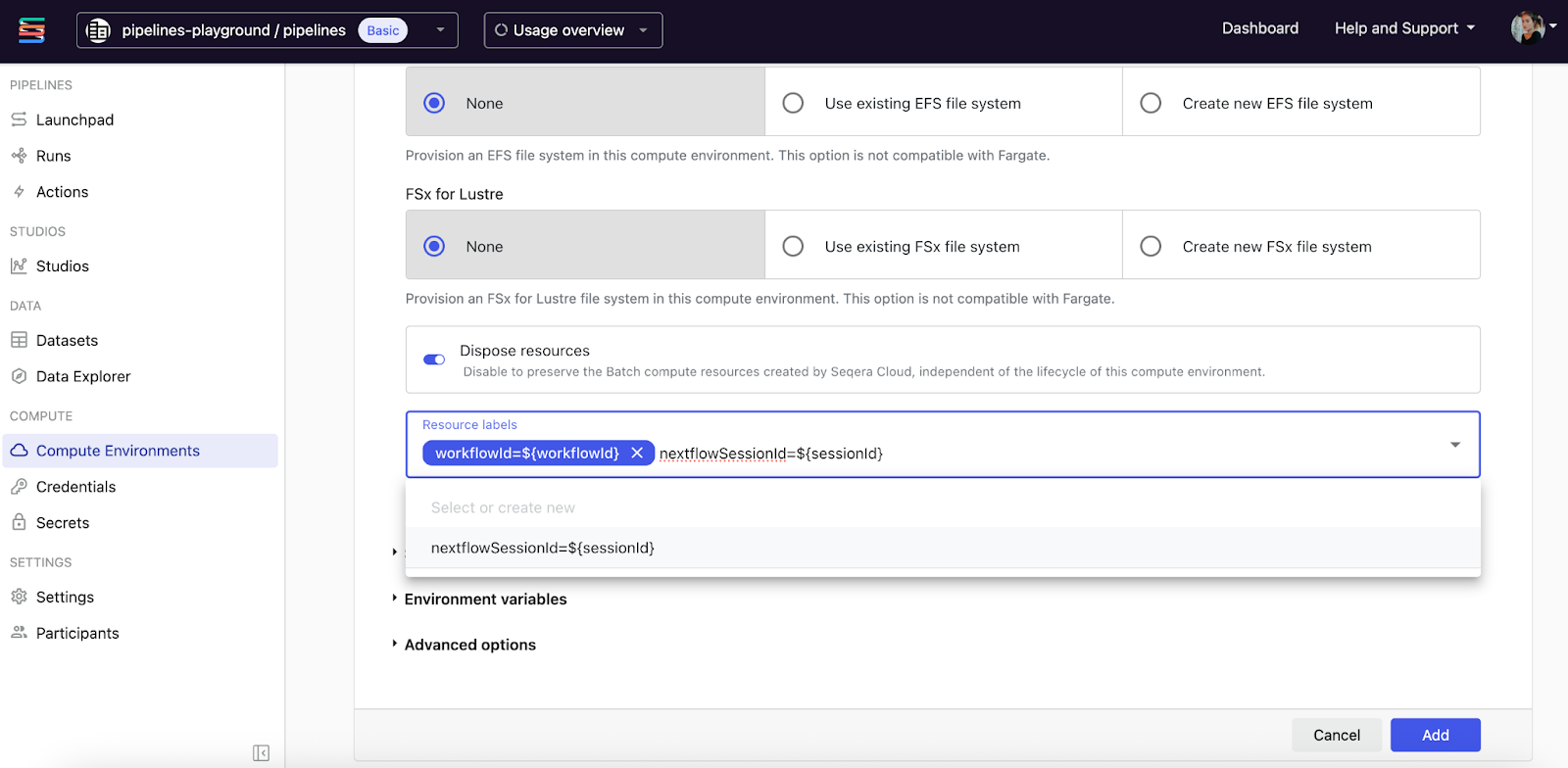This screenshot has width=1568, height=768.
Task: Click the Launchpad sidebar icon
Action: point(19,120)
